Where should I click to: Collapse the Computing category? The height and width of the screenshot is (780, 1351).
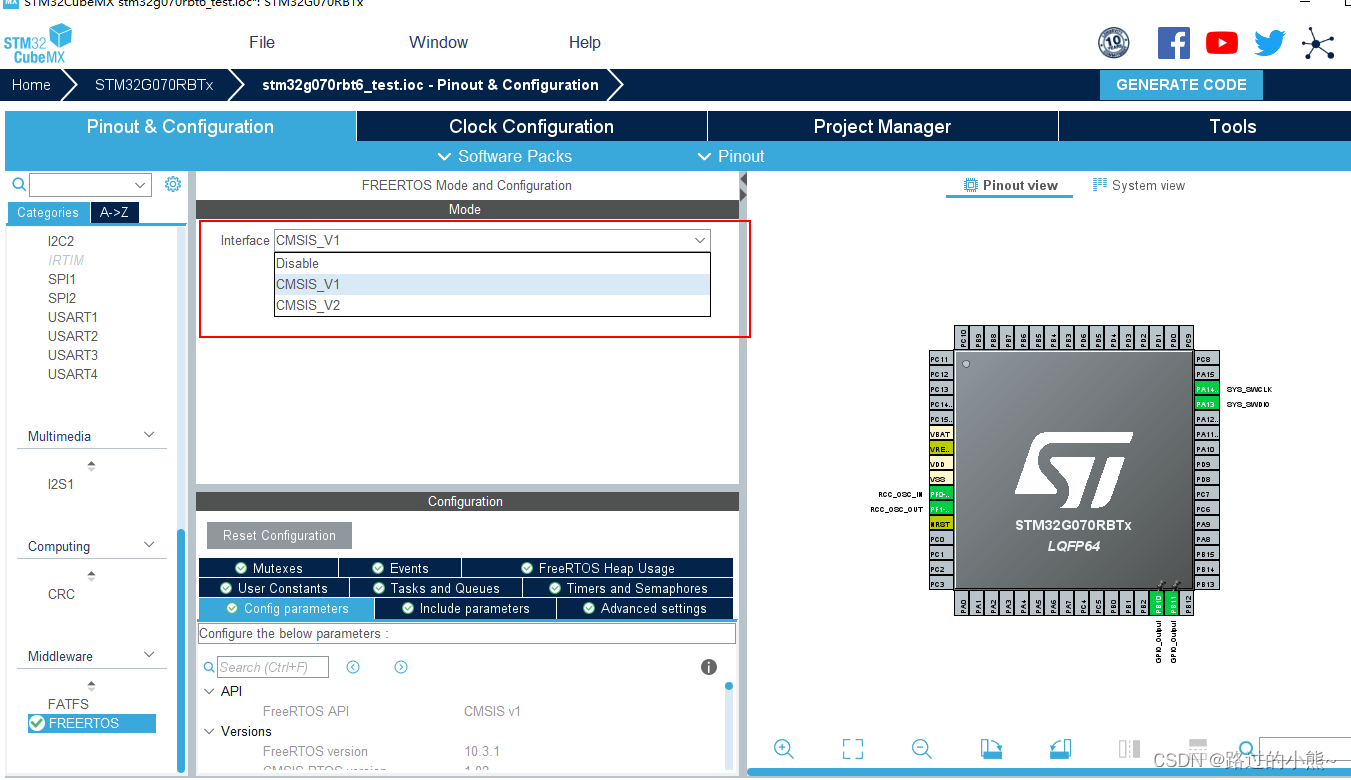(x=149, y=544)
